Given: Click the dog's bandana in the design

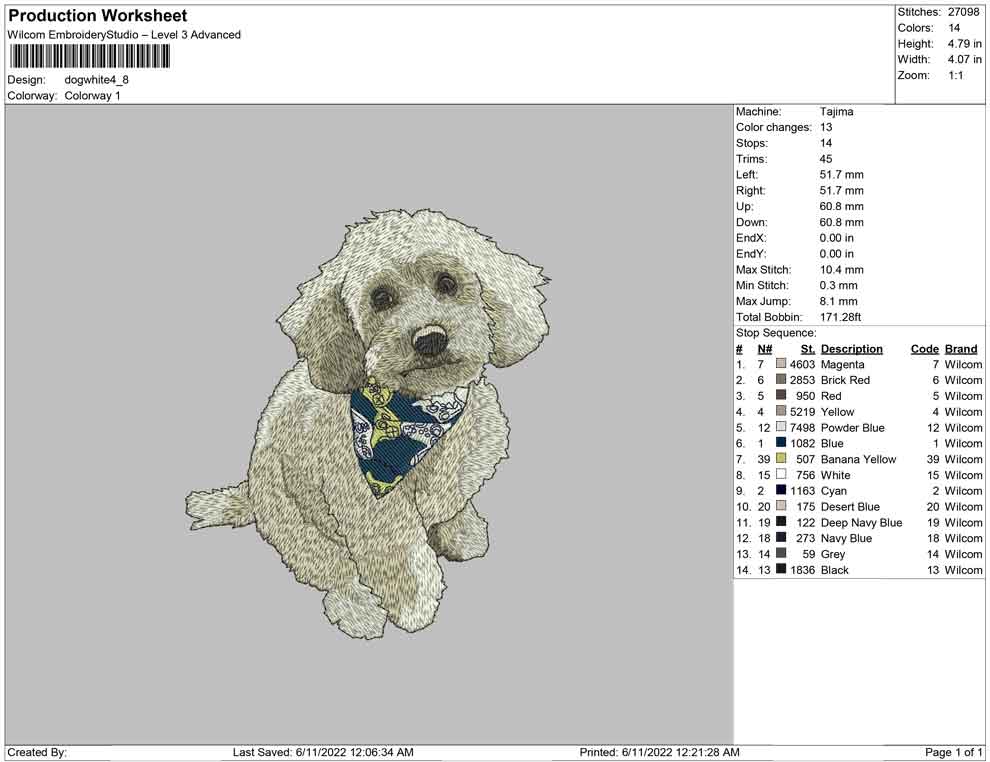Looking at the screenshot, I should click(409, 437).
